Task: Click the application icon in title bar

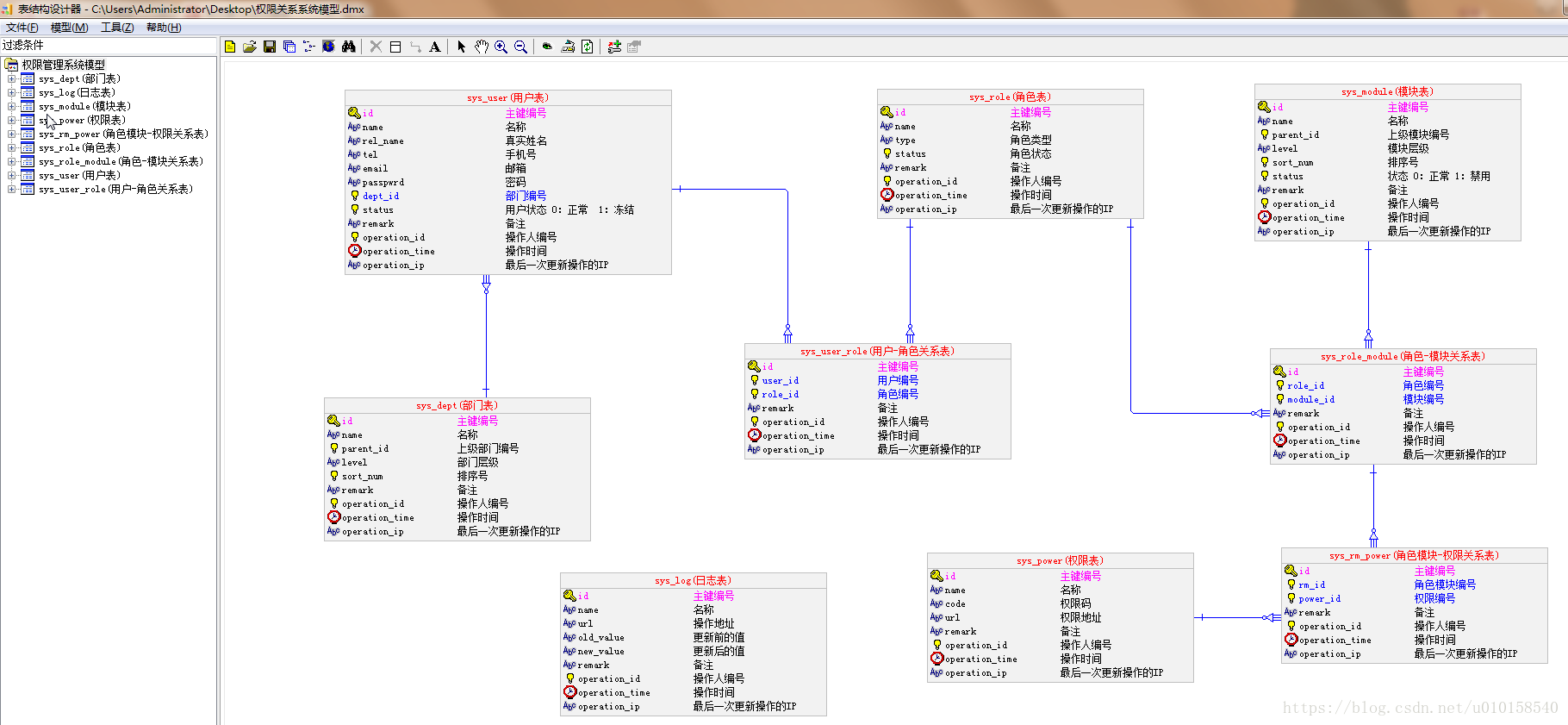Action: click(7, 9)
